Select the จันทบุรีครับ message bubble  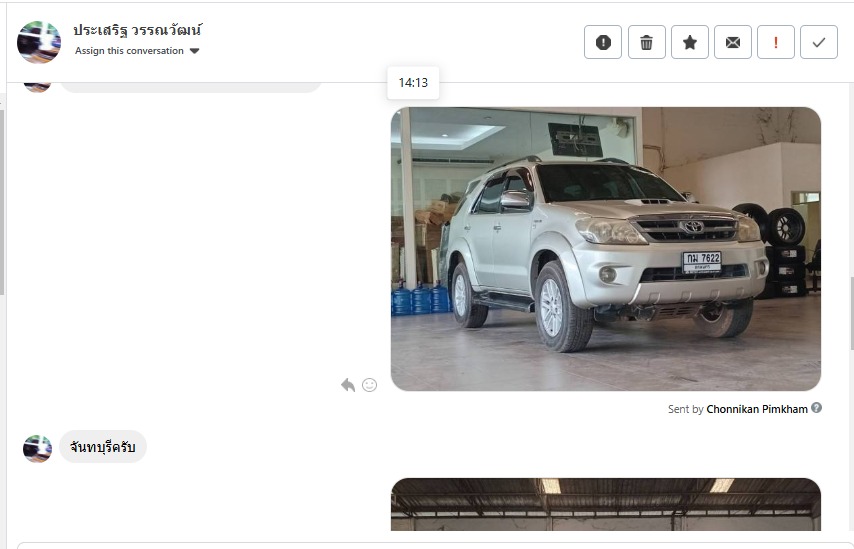[102, 447]
